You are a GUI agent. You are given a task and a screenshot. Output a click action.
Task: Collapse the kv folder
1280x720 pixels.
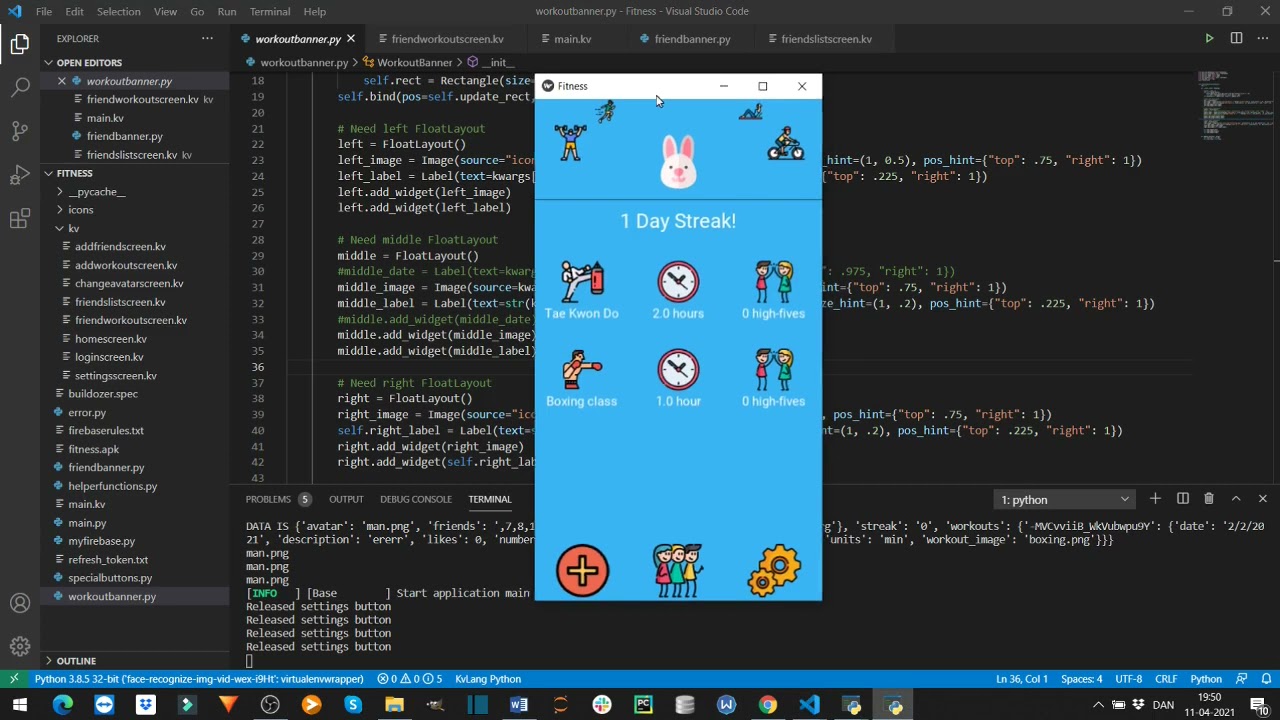73,229
